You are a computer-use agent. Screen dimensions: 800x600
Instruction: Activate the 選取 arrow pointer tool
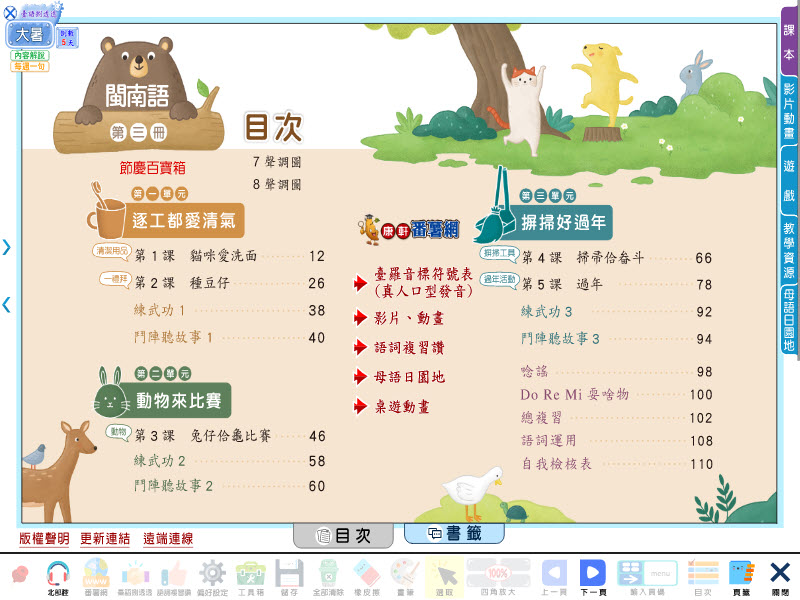[444, 574]
